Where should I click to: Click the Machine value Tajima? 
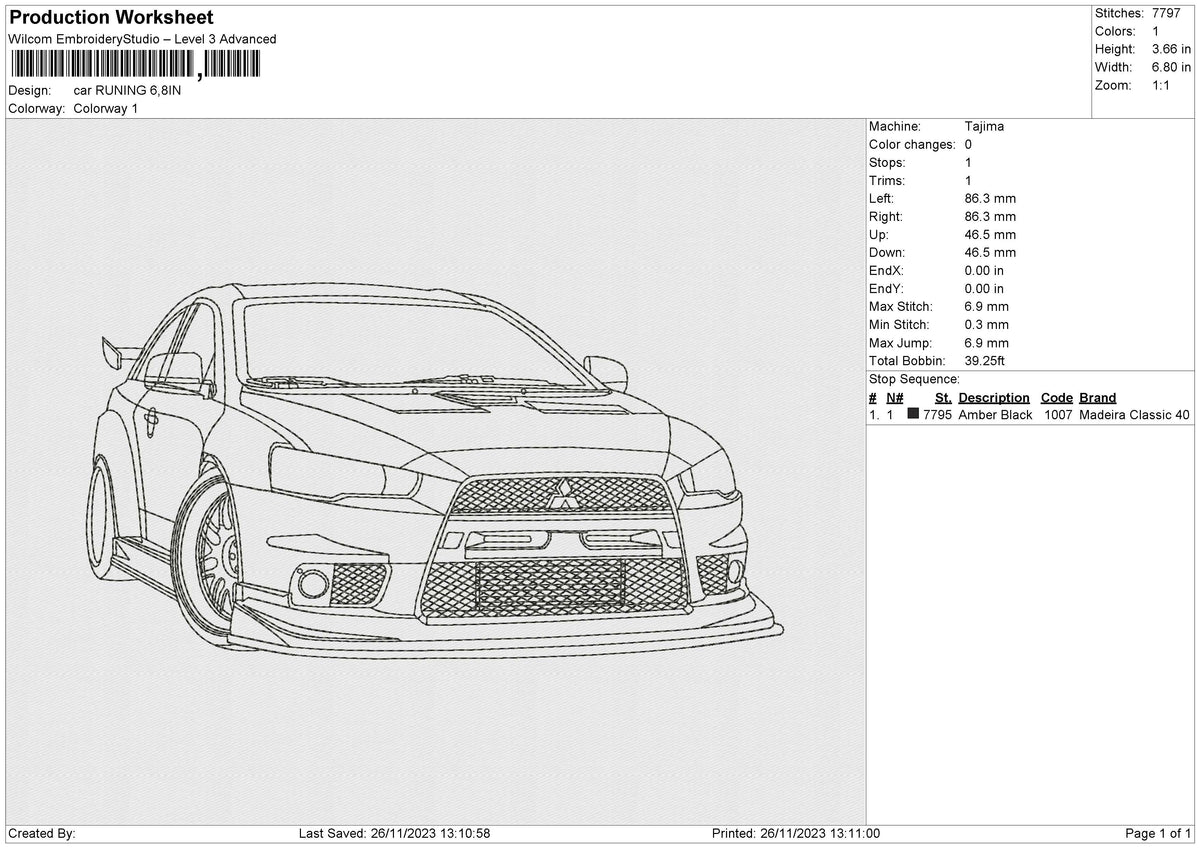tap(984, 126)
